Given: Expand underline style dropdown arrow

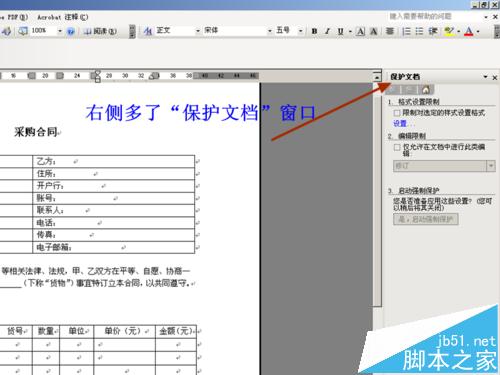Looking at the screenshot, I should pyautogui.click(x=350, y=31).
